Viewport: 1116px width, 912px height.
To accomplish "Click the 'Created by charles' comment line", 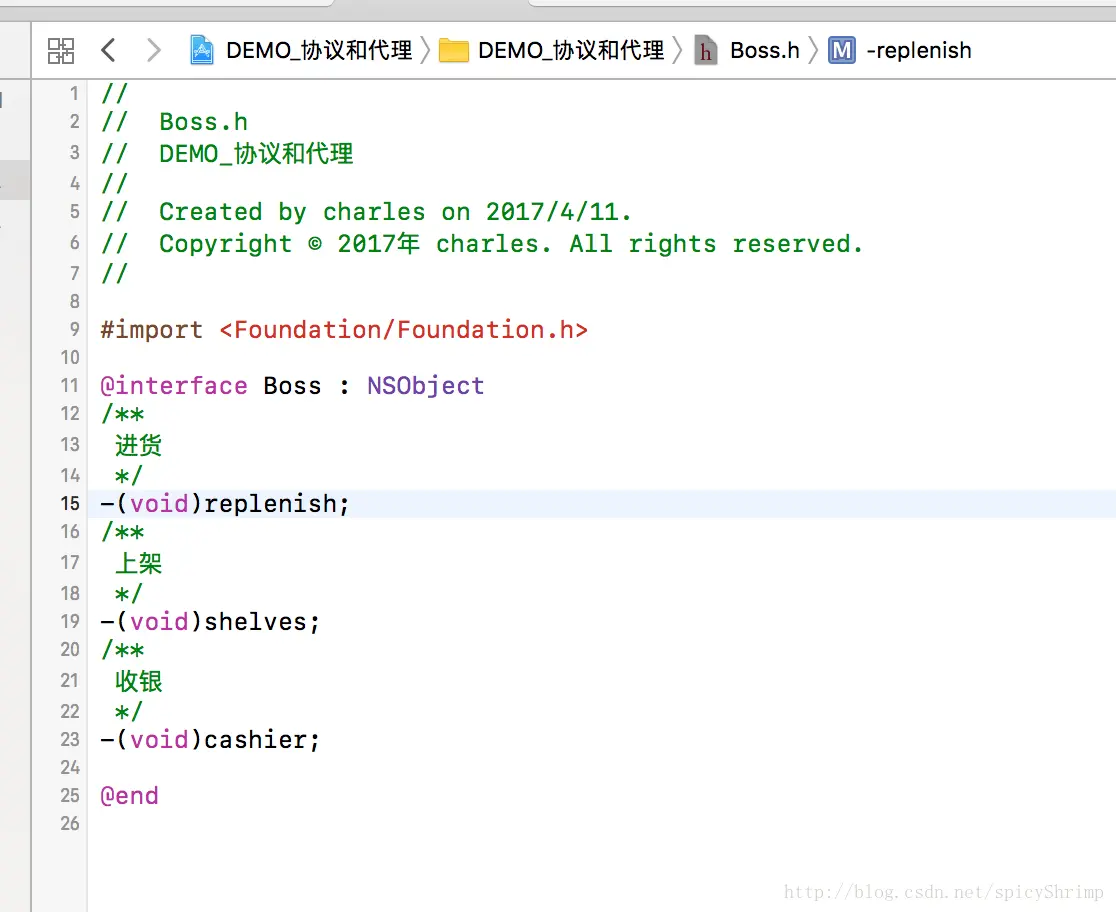I will 366,211.
